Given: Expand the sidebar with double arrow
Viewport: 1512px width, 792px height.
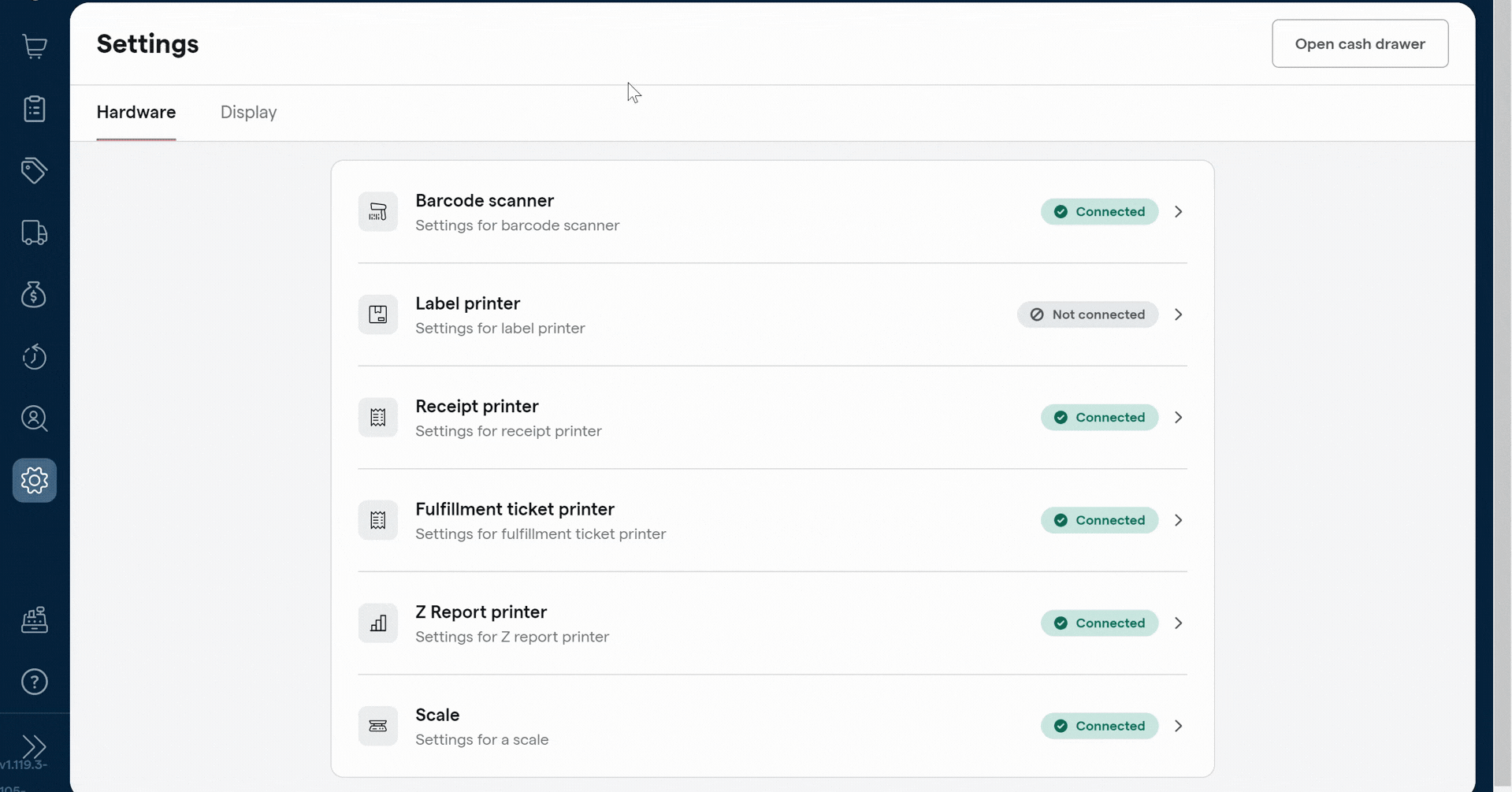Looking at the screenshot, I should coord(35,747).
